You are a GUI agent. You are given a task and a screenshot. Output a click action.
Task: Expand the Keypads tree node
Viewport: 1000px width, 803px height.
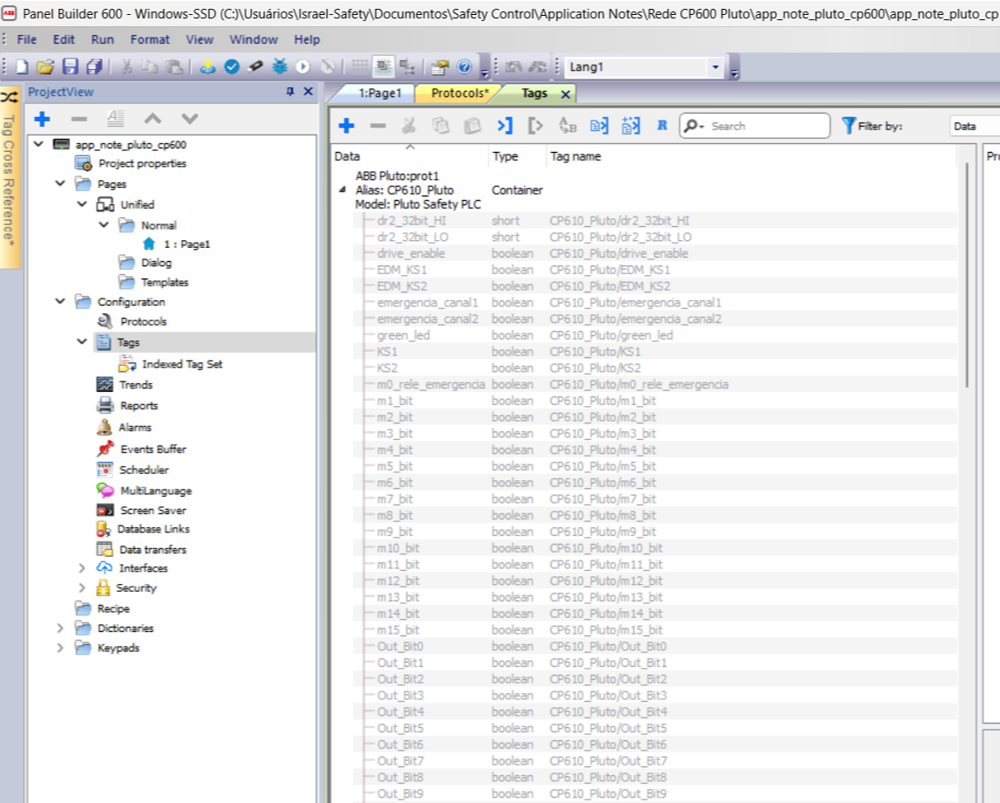tap(60, 647)
